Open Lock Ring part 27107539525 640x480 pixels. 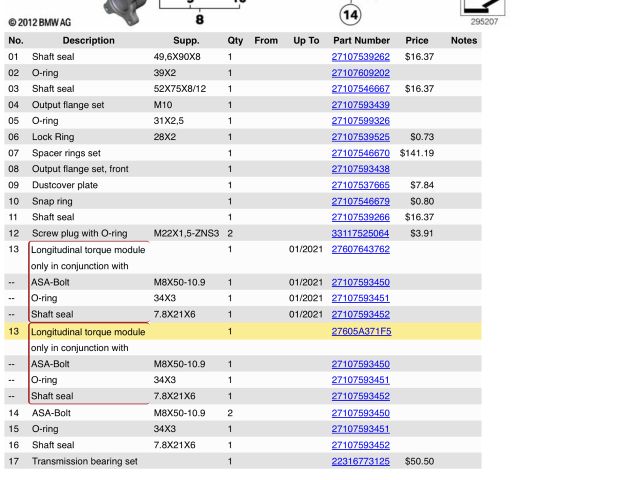[x=360, y=137]
